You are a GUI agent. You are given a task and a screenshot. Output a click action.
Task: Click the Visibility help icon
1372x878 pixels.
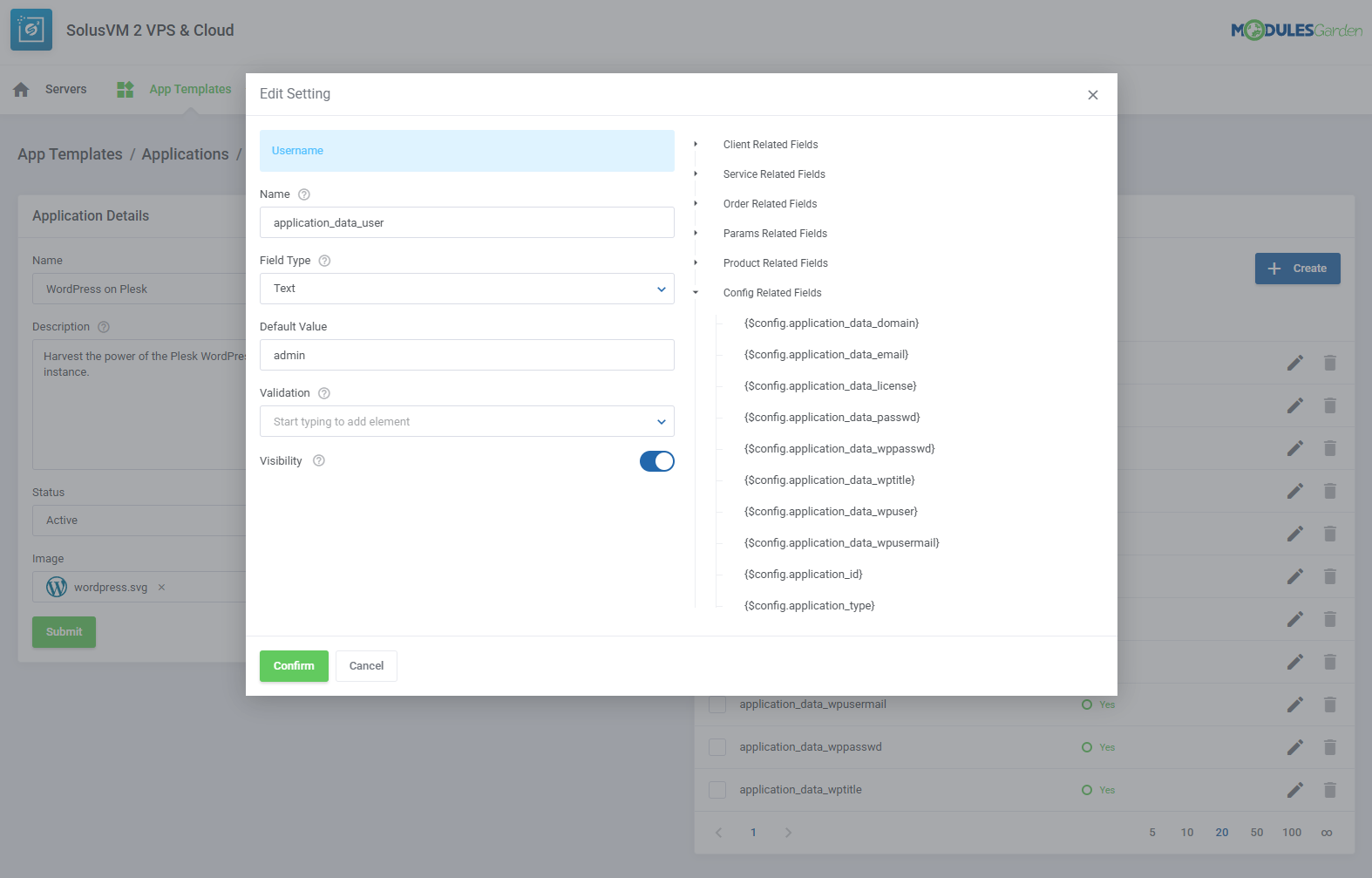pyautogui.click(x=318, y=461)
